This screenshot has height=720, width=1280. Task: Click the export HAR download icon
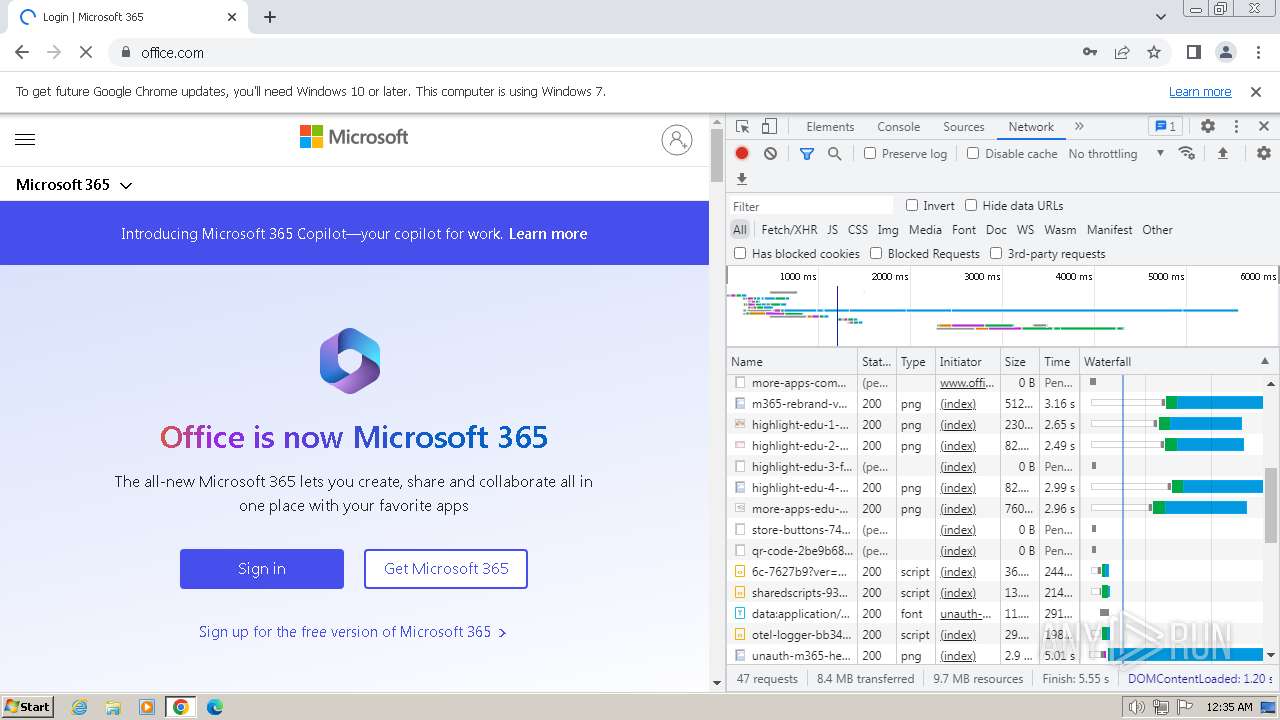[x=742, y=179]
